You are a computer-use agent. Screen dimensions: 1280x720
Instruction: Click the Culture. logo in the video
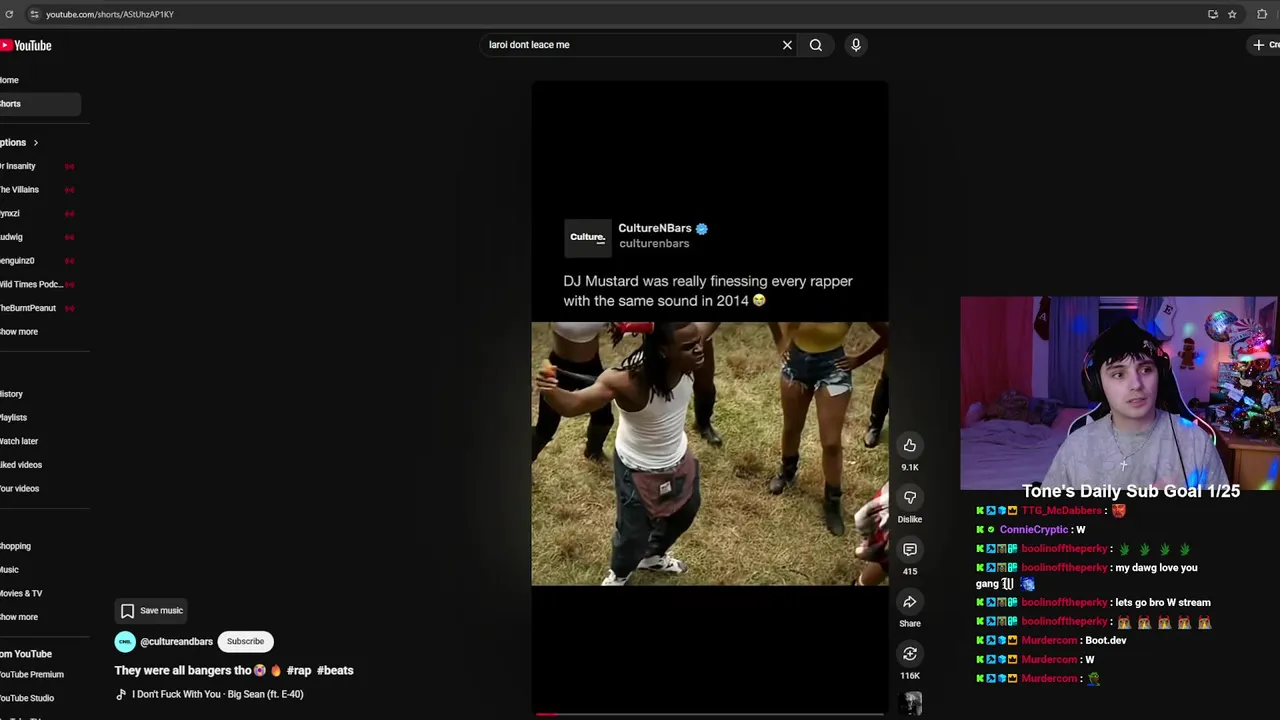tap(588, 237)
